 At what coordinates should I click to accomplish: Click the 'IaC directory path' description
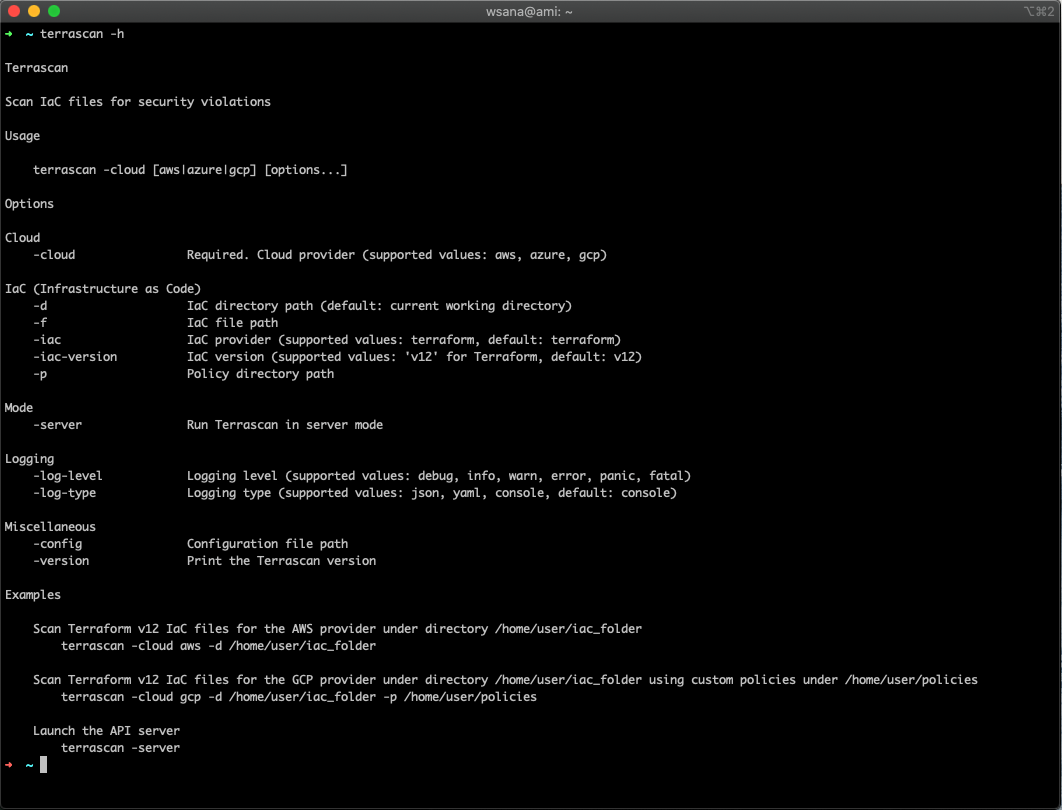[x=379, y=305]
